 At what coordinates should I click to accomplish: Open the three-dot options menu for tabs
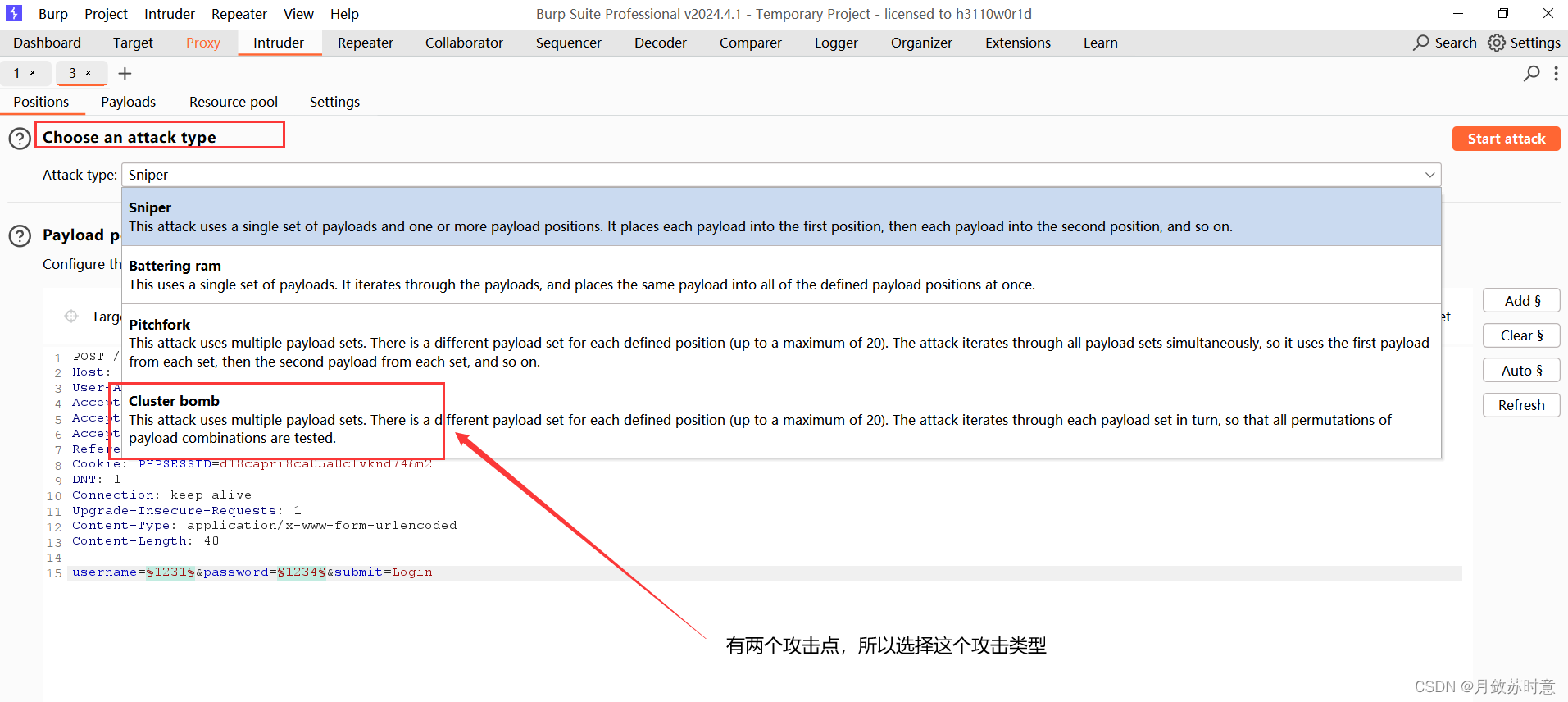1556,74
